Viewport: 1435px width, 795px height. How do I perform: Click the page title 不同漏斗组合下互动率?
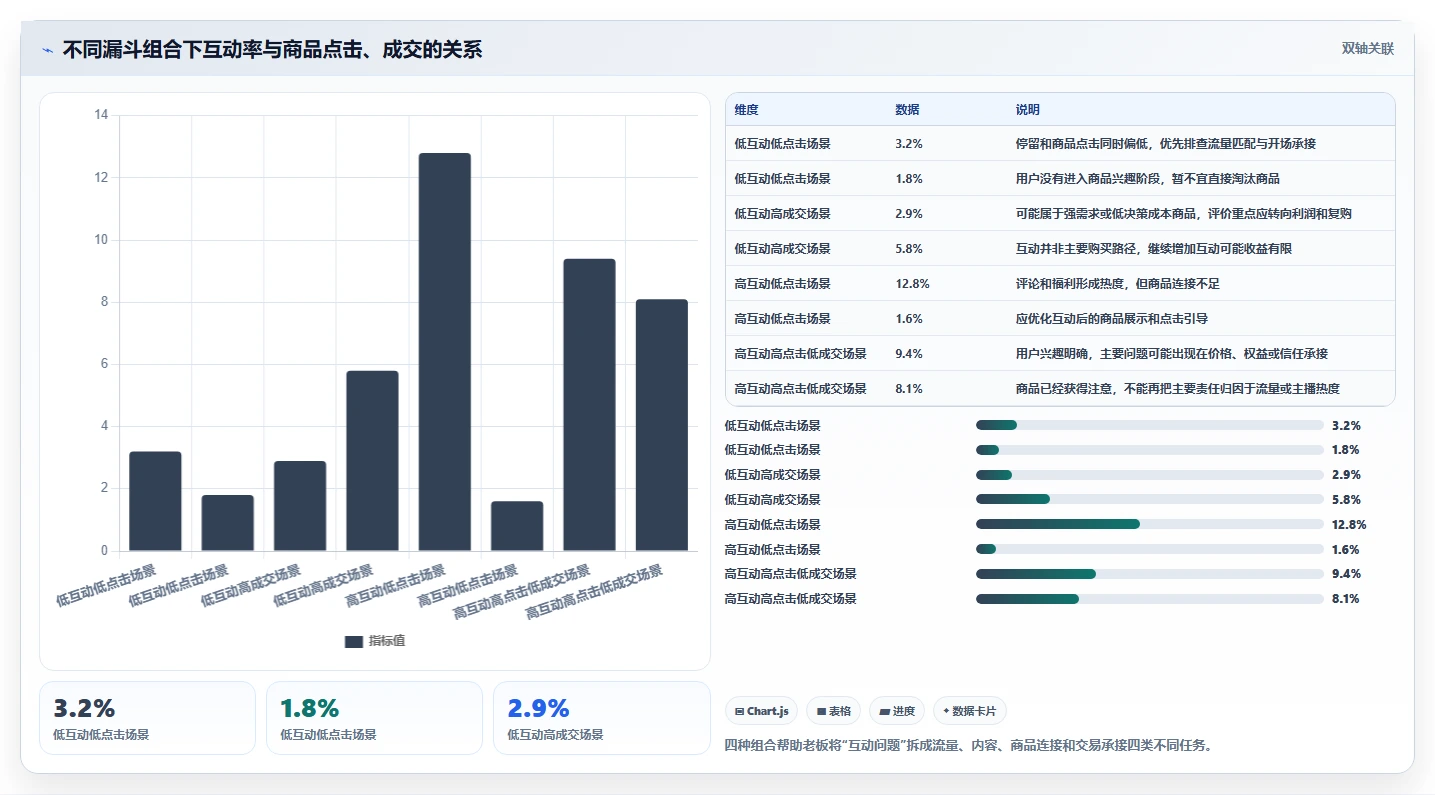[x=272, y=50]
